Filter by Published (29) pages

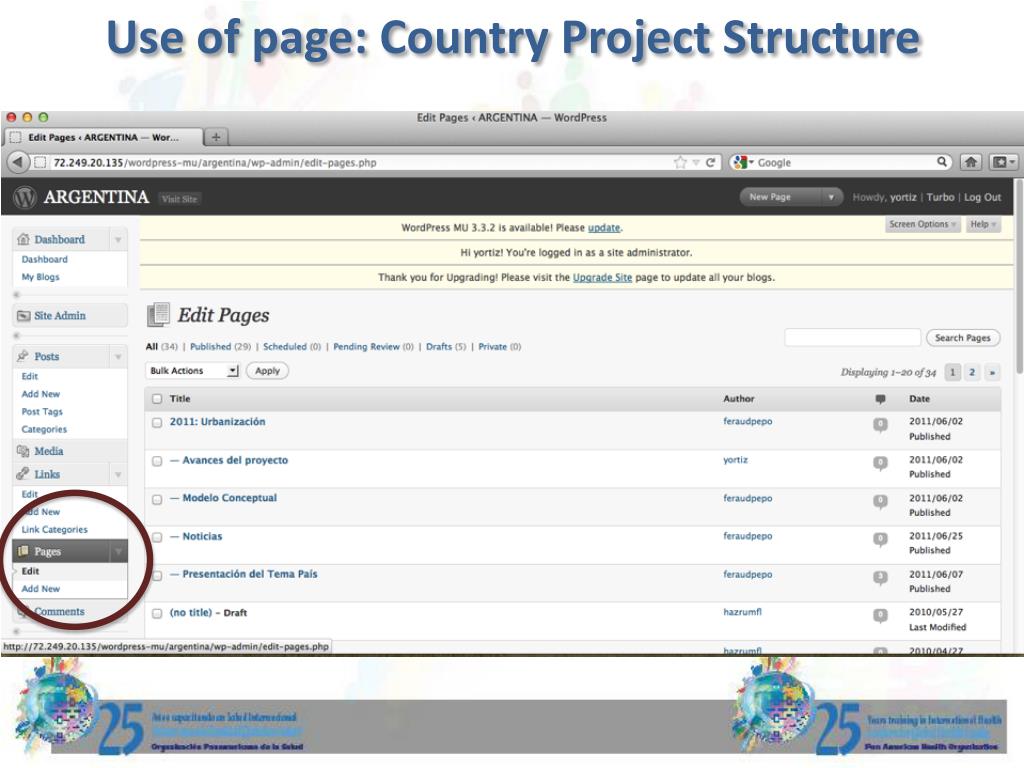coord(220,347)
